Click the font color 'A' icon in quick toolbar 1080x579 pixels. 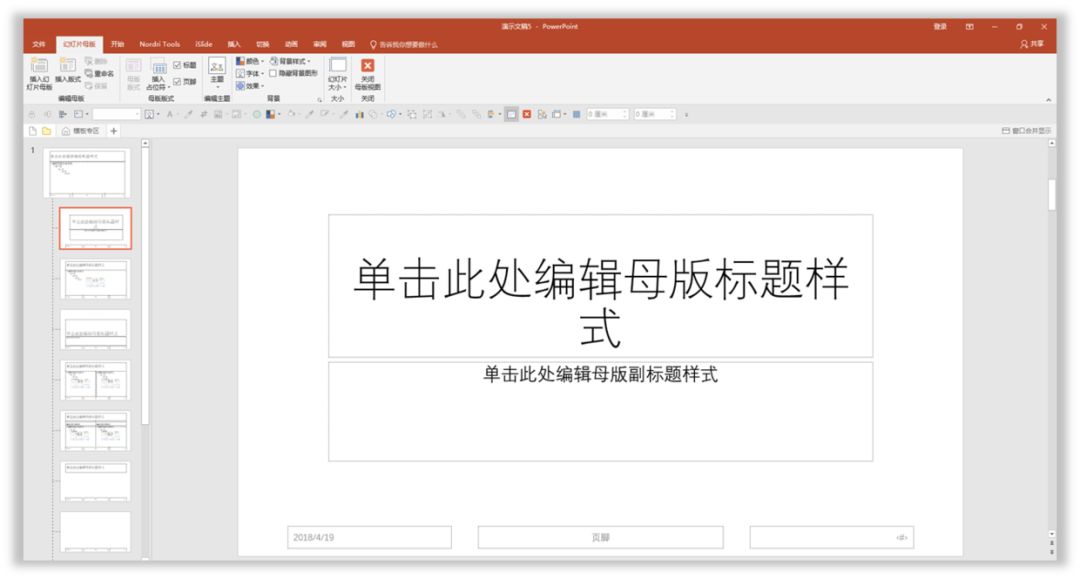pyautogui.click(x=170, y=114)
